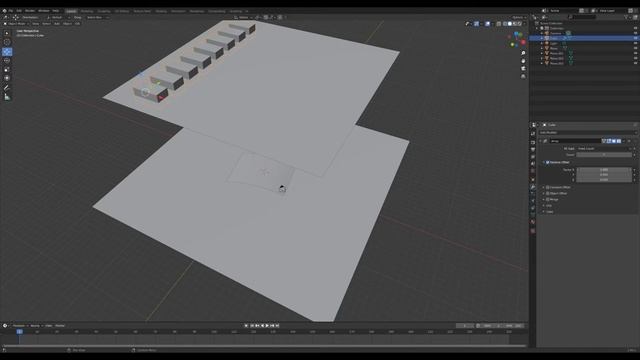Expand the Plane.001 outliner row

tap(542, 53)
